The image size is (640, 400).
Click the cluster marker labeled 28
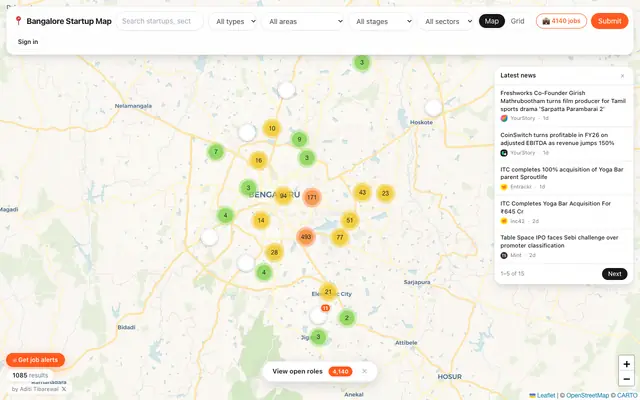274,253
